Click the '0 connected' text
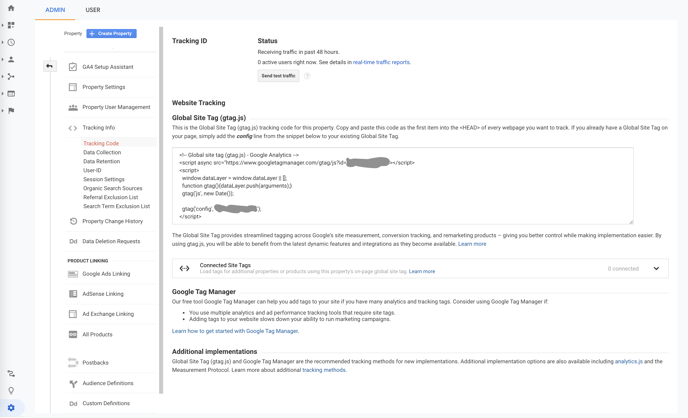 pos(623,268)
